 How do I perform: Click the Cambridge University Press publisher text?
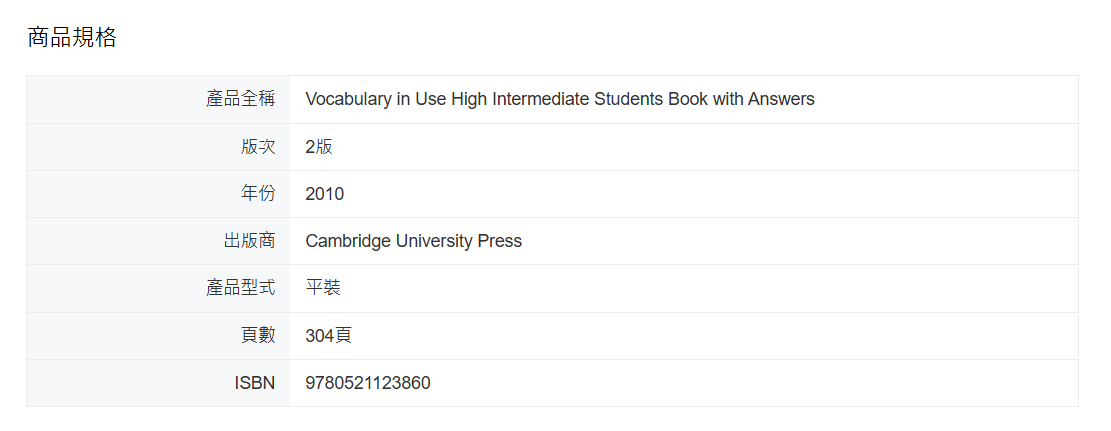(414, 241)
